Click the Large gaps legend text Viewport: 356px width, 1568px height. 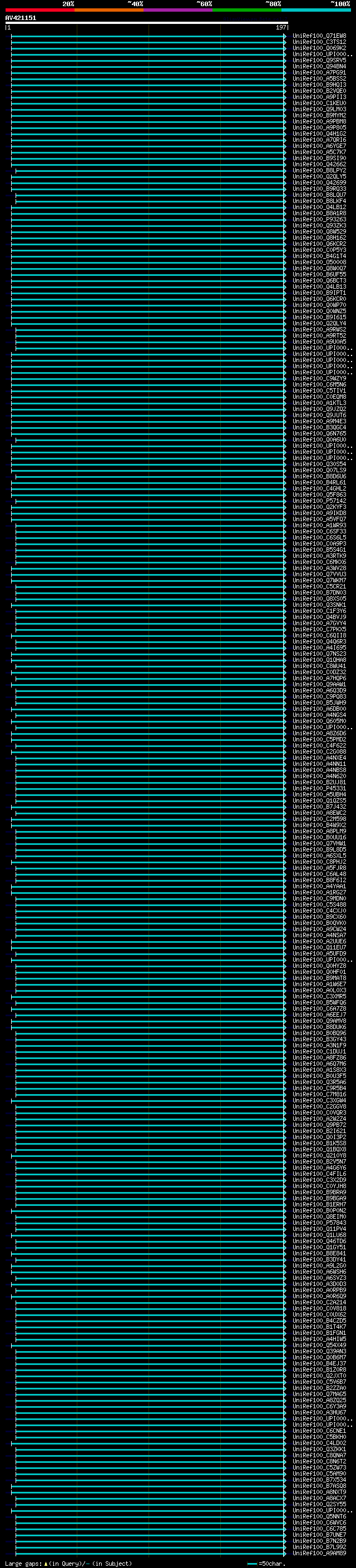[68, 1563]
